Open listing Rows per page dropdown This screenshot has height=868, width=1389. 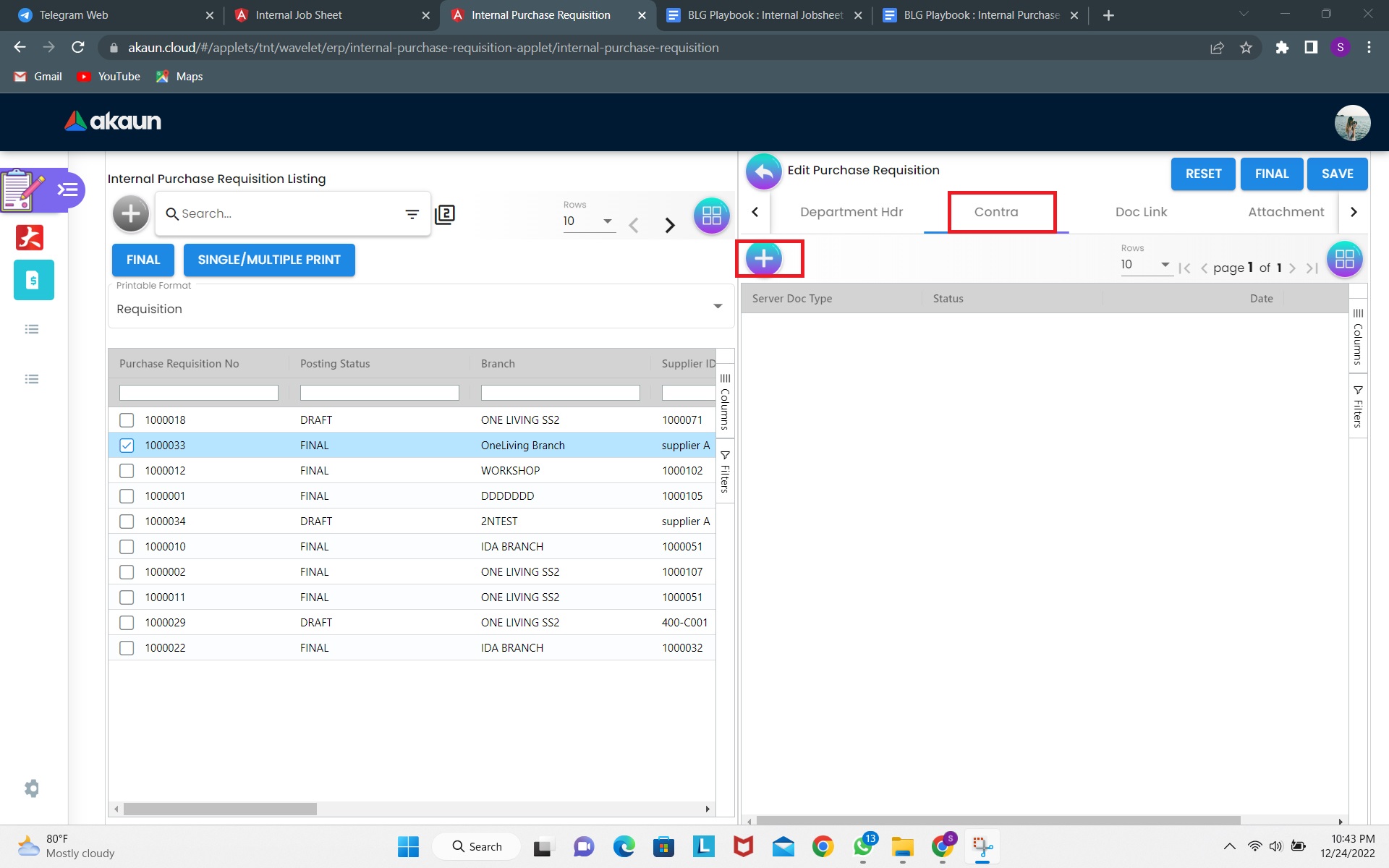pos(589,221)
